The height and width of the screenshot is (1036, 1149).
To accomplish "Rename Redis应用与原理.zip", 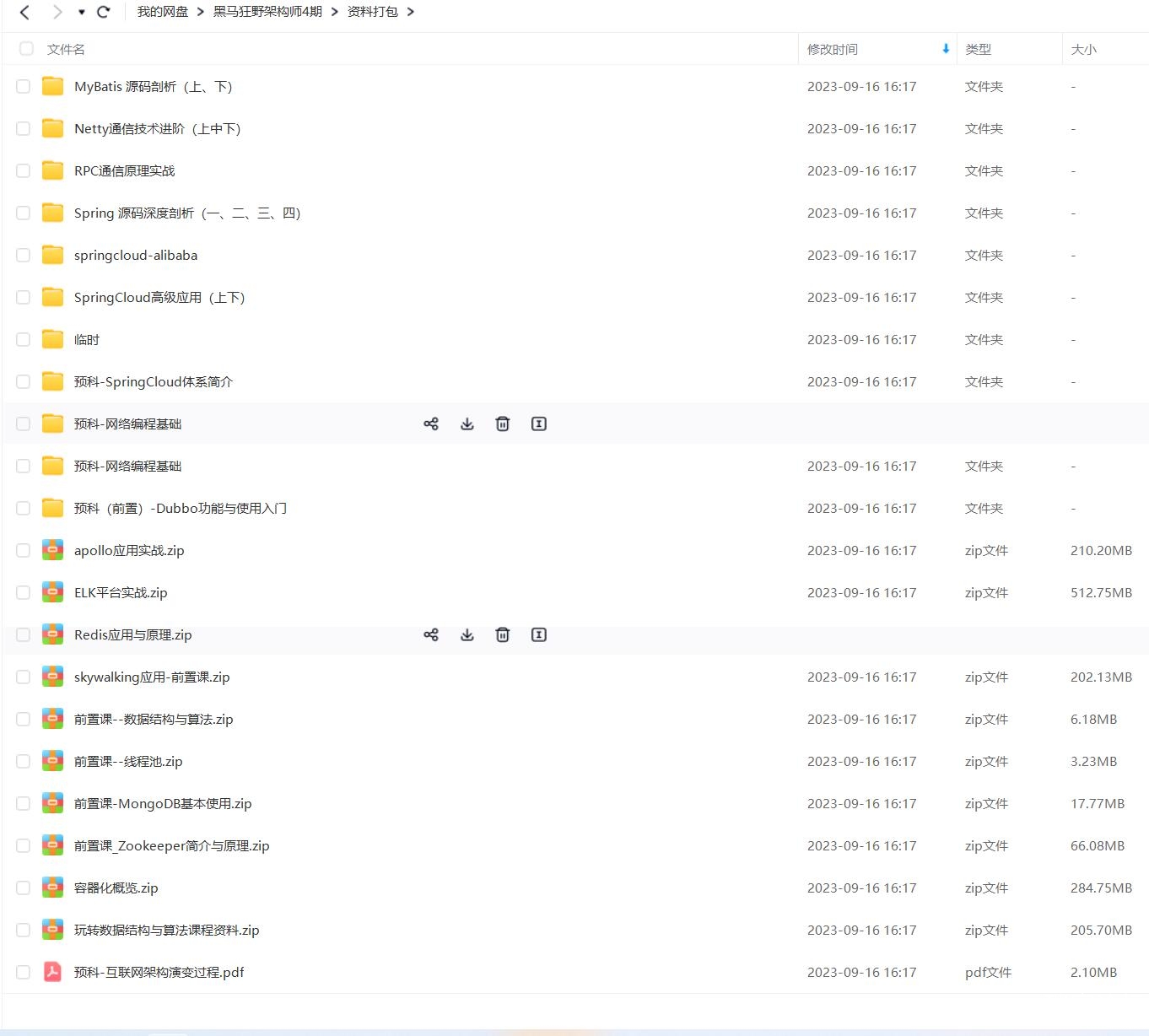I will pos(539,634).
